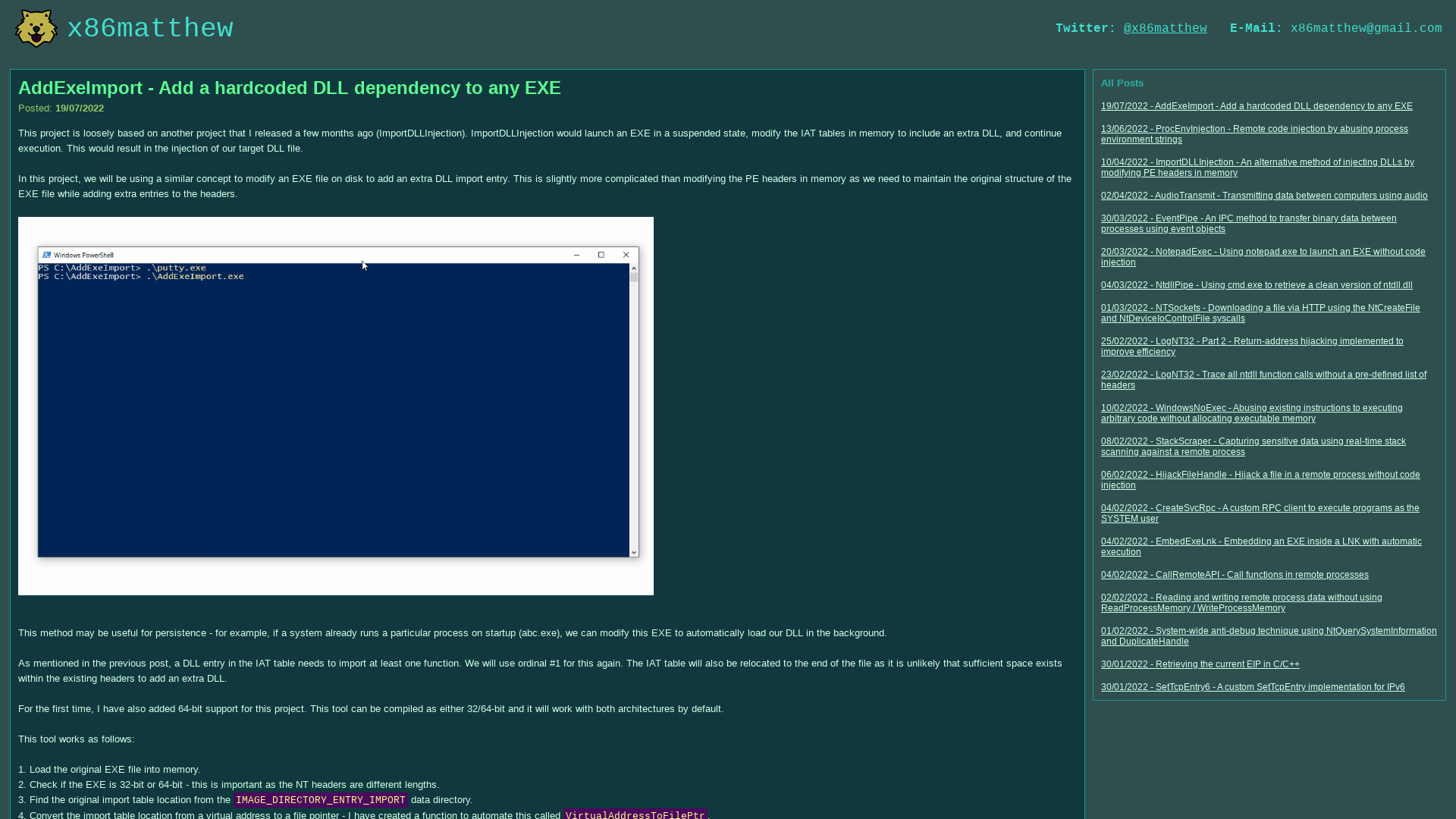Open the @x86matthew Twitter link
The height and width of the screenshot is (819, 1456).
(x=1165, y=28)
